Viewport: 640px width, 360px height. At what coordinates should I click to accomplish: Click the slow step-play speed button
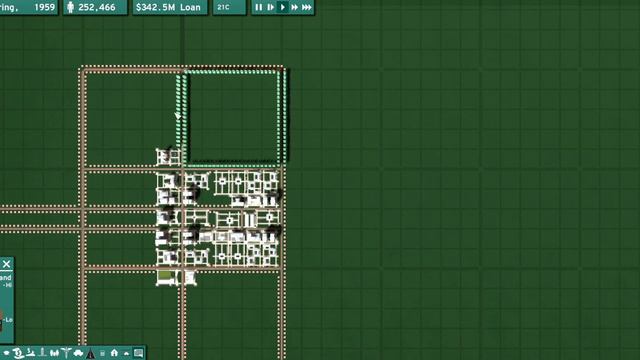coord(270,7)
